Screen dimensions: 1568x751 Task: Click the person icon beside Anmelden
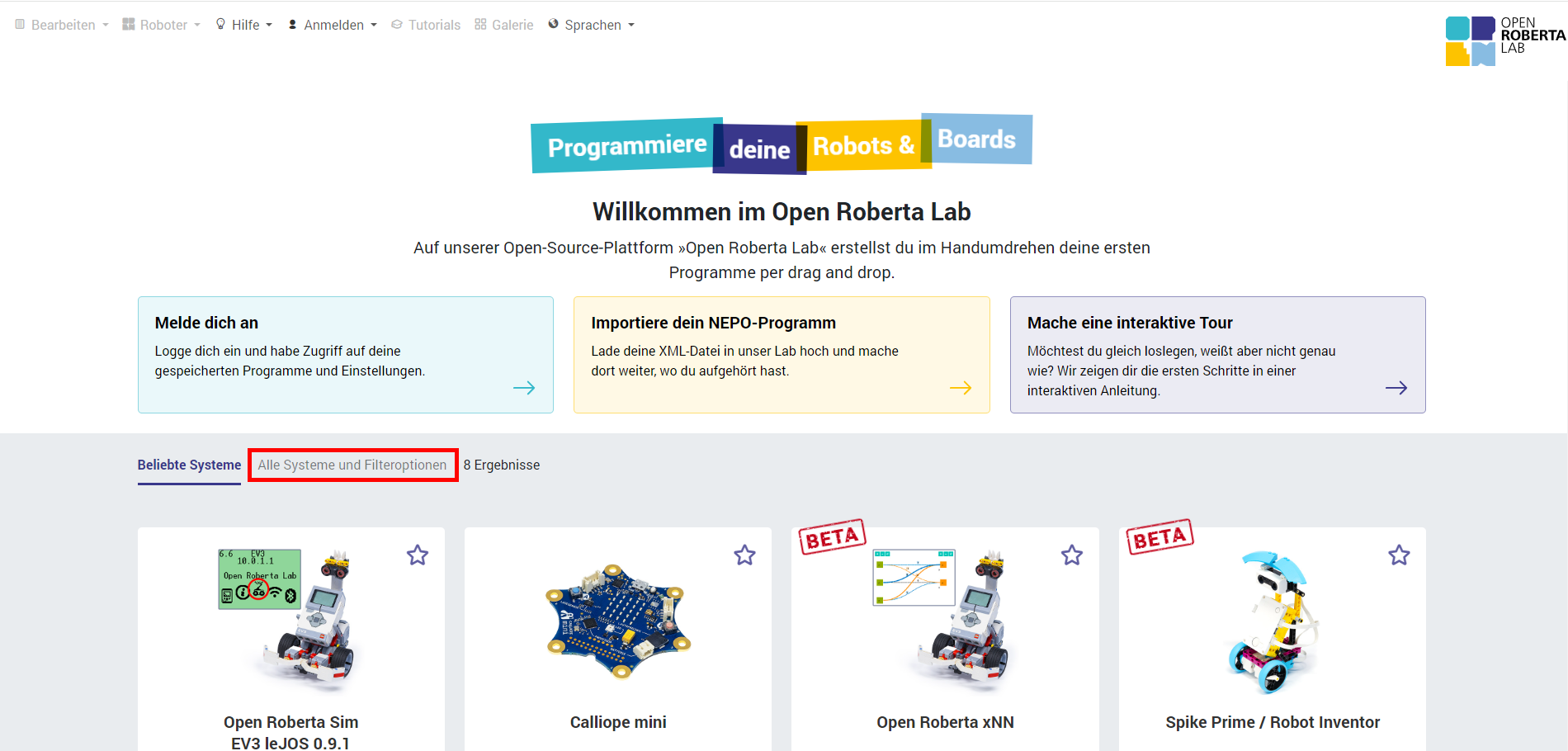pyautogui.click(x=291, y=24)
